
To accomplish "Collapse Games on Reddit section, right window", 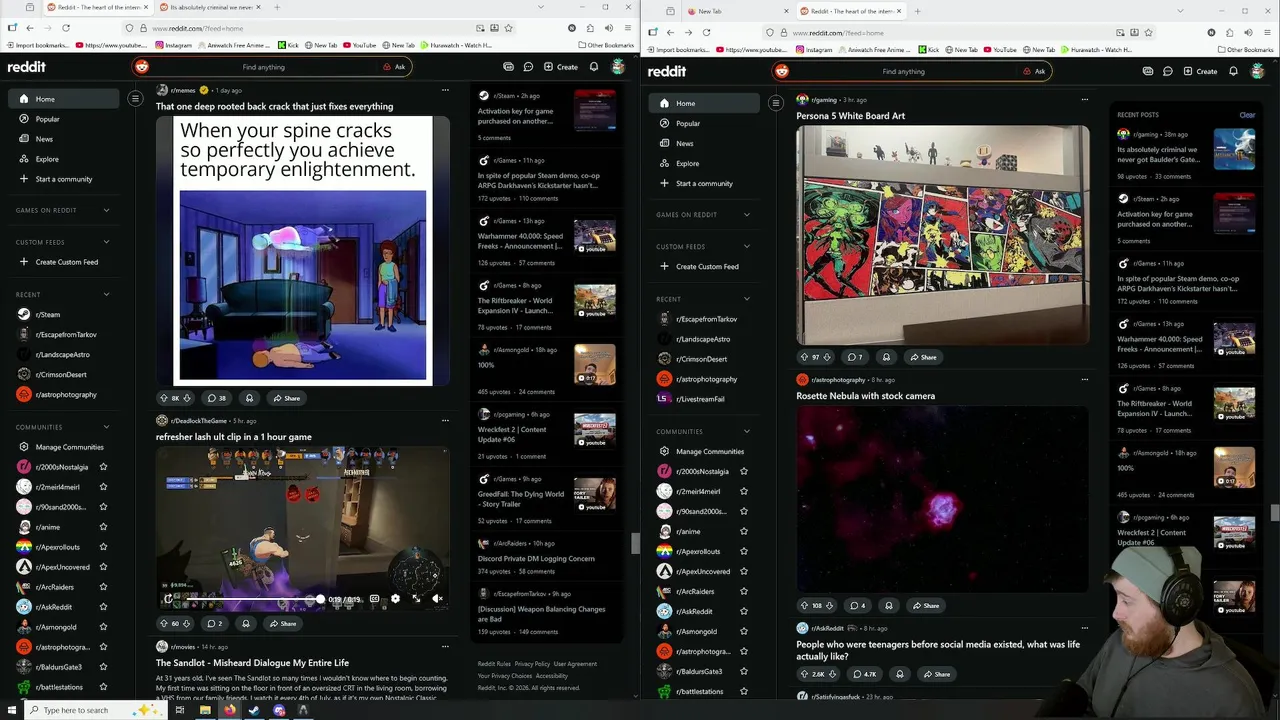I will [746, 214].
